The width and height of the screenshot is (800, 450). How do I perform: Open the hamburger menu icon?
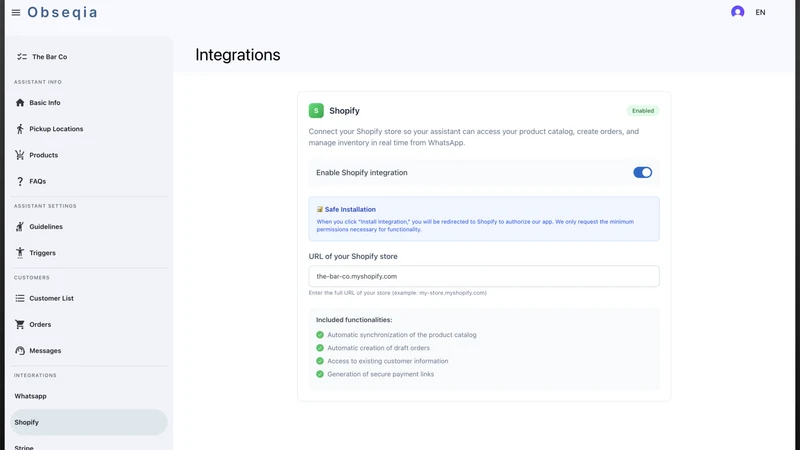(16, 12)
